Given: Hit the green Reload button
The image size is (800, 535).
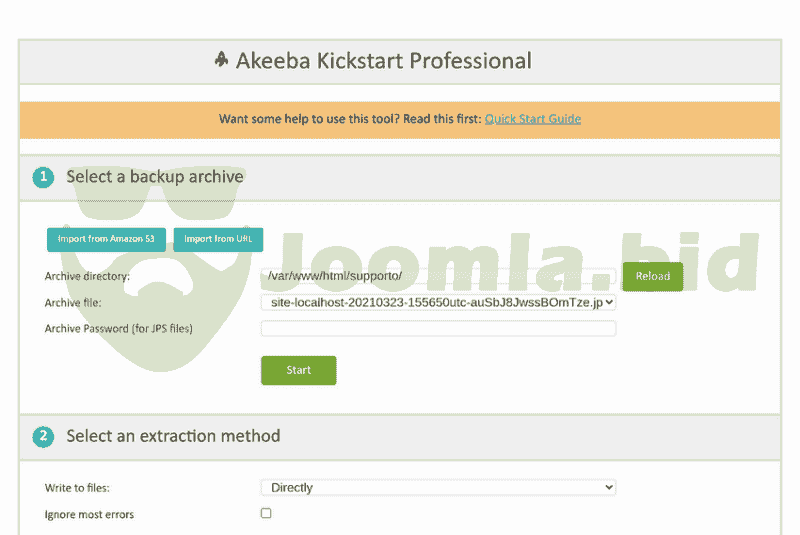Looking at the screenshot, I should 652,276.
